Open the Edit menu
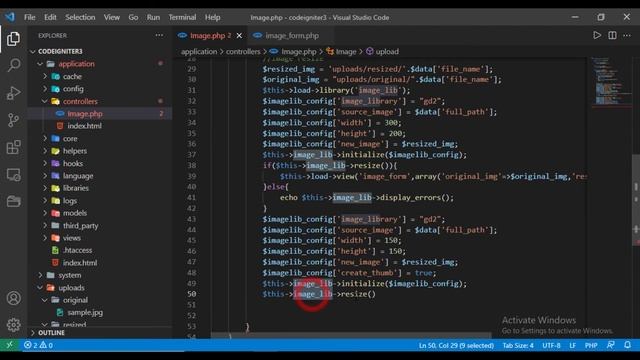This screenshot has height=360, width=640. 50,17
